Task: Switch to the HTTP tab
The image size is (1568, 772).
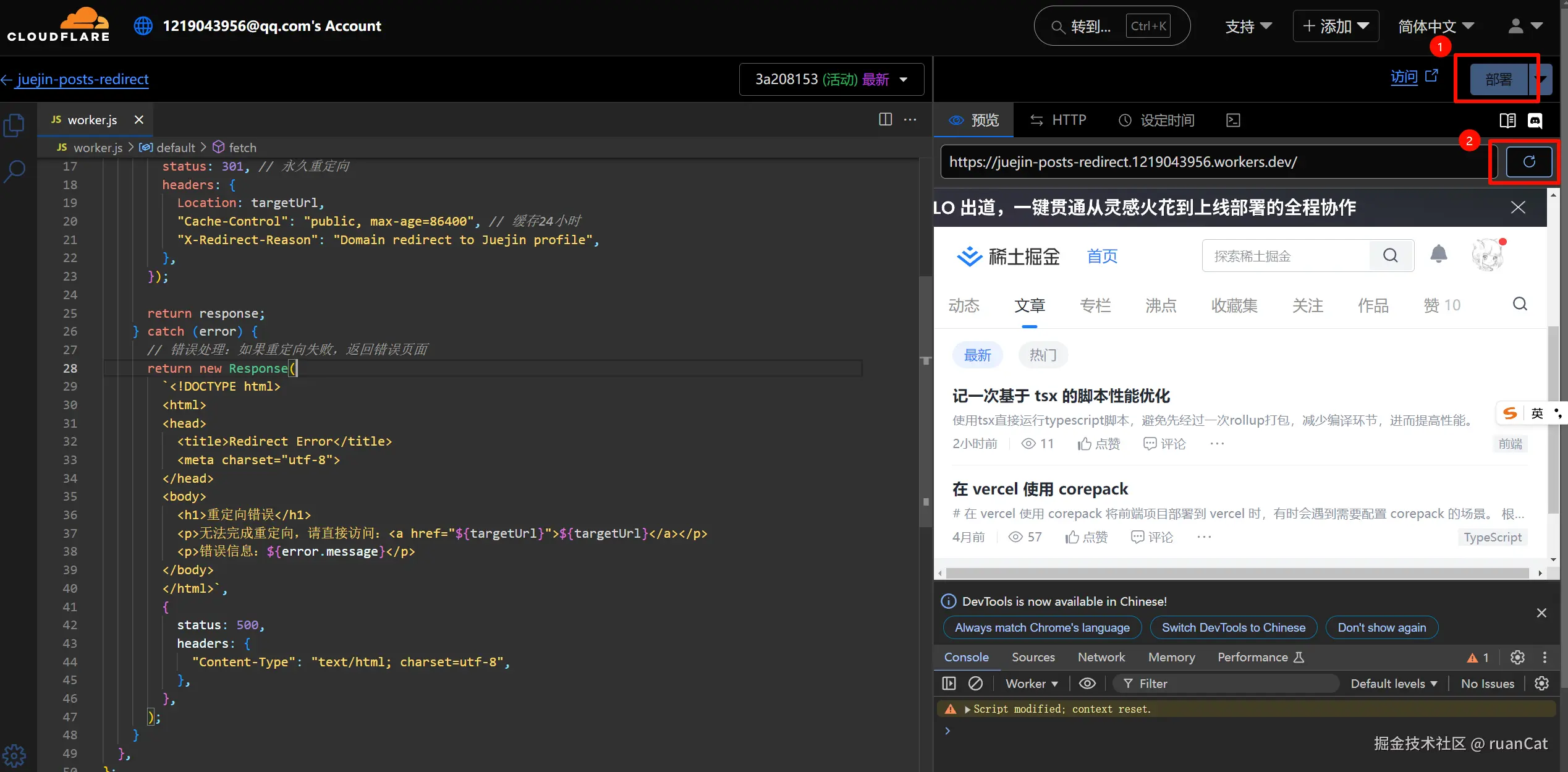Action: click(x=1058, y=120)
